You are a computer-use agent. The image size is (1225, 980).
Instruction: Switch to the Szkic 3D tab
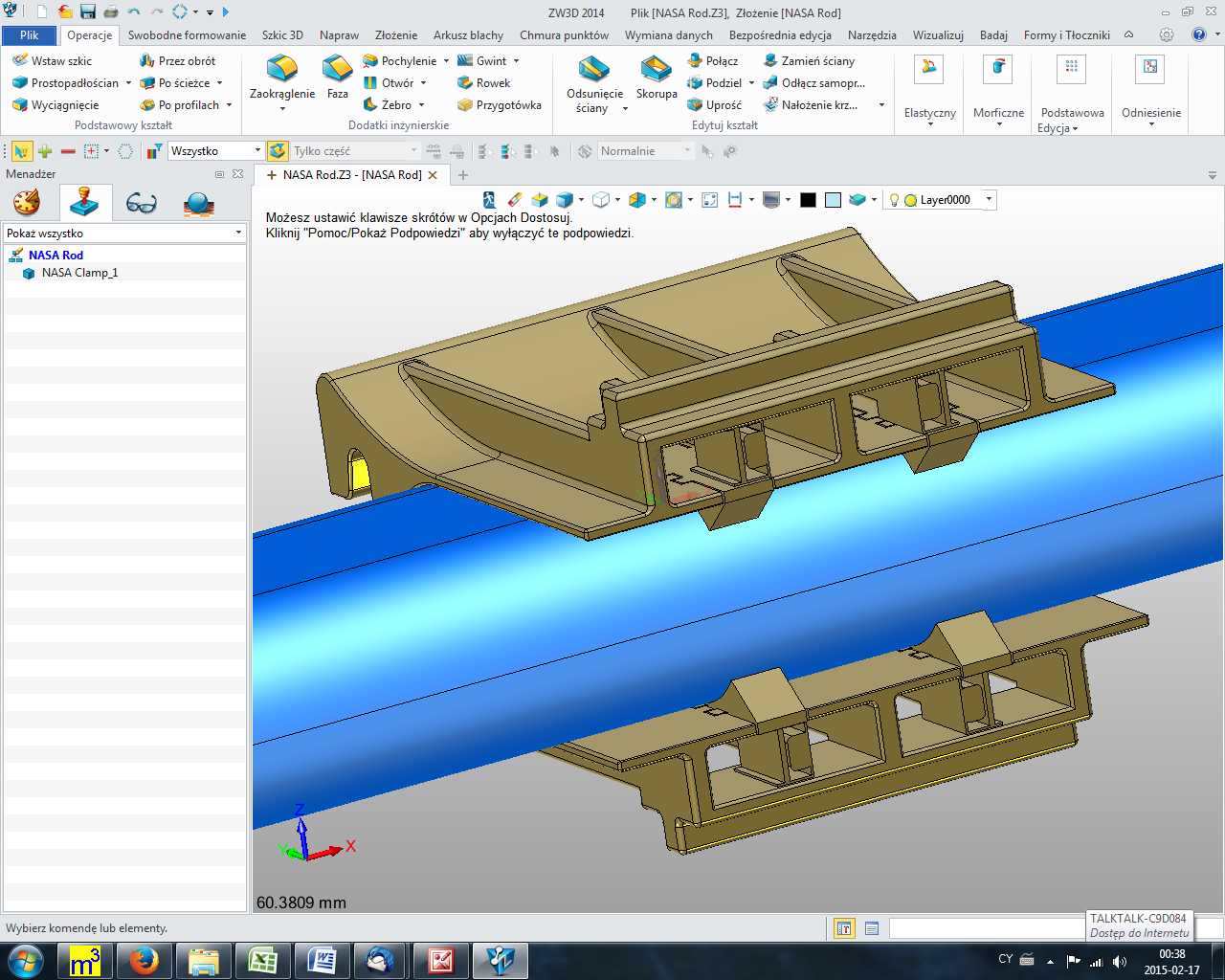282,34
